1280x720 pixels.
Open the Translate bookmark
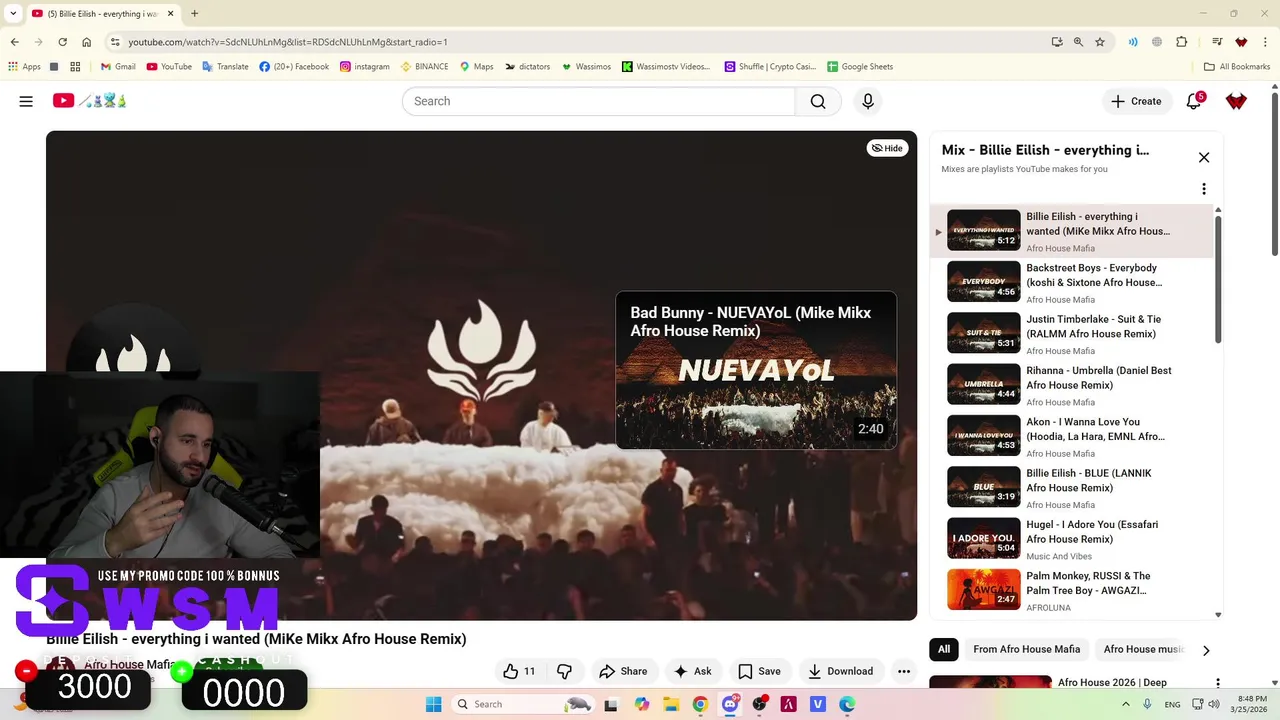(225, 67)
